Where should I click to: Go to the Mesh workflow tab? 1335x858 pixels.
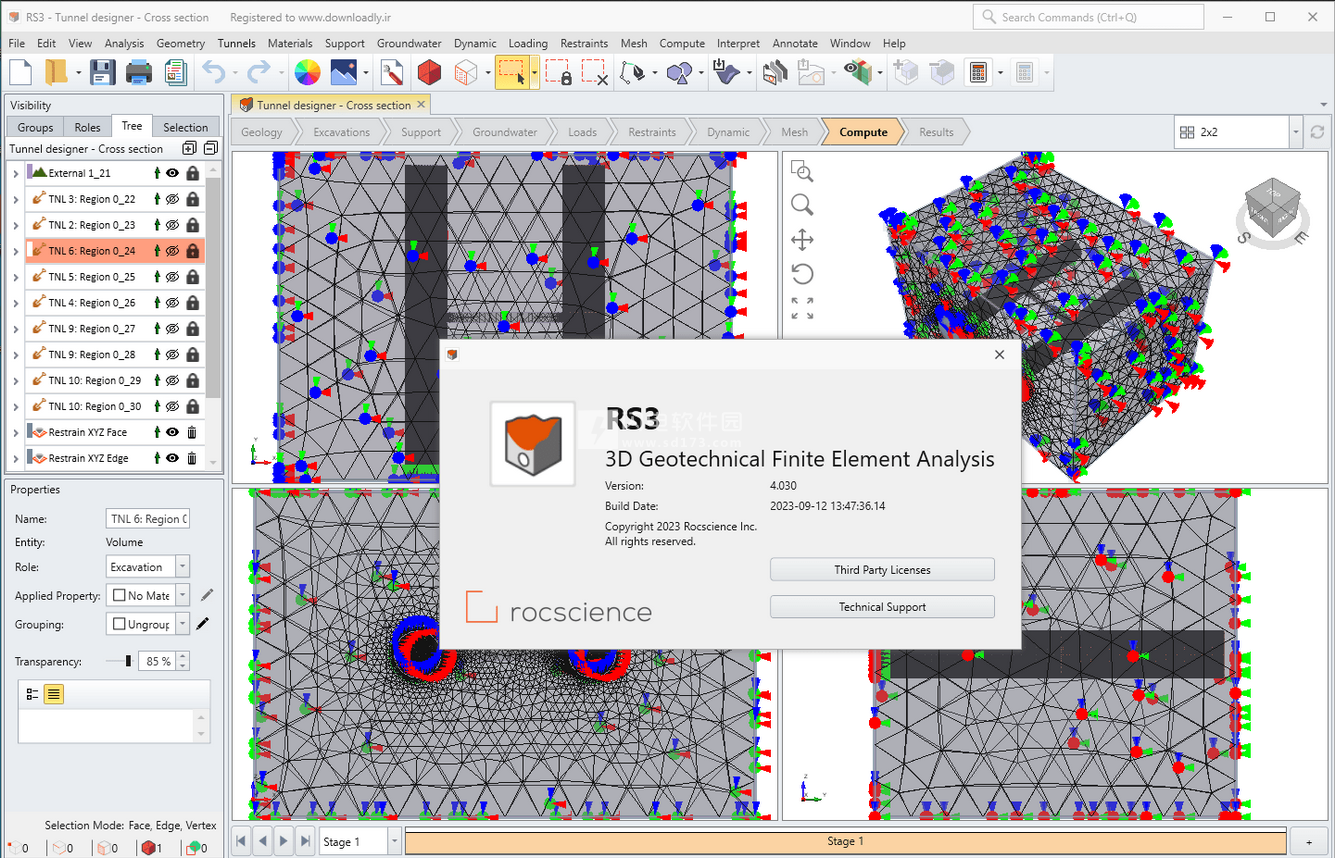click(794, 132)
